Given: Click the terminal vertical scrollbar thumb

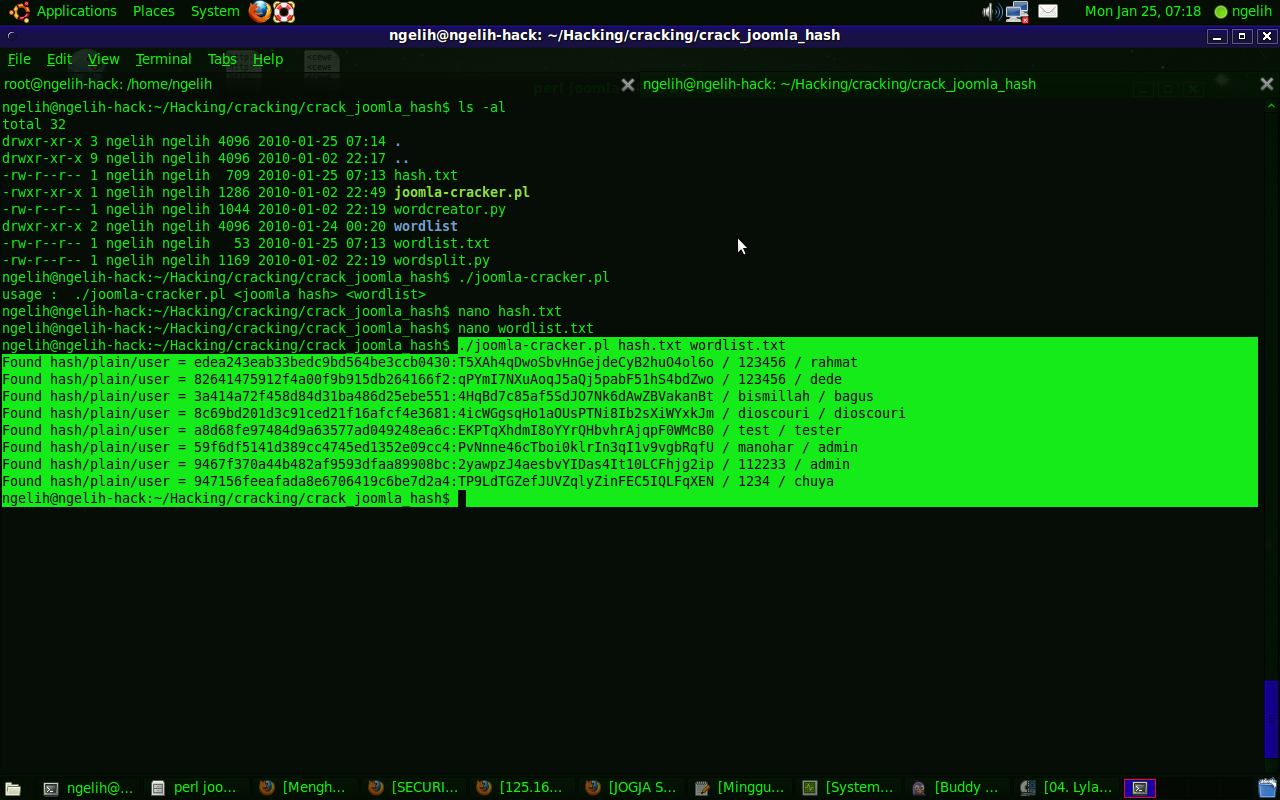Looking at the screenshot, I should tap(1271, 717).
